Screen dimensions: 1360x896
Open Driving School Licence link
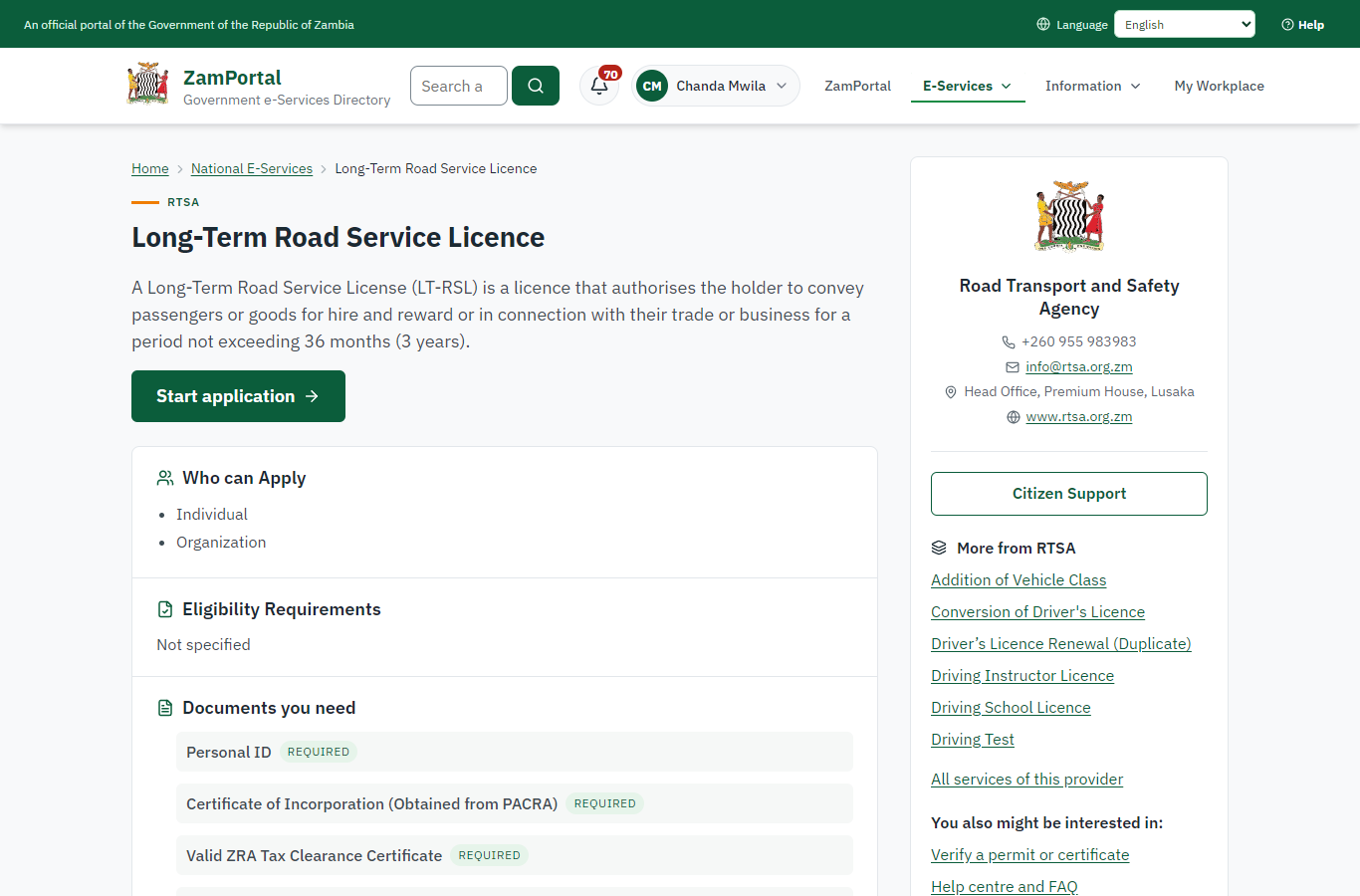pyautogui.click(x=1011, y=708)
